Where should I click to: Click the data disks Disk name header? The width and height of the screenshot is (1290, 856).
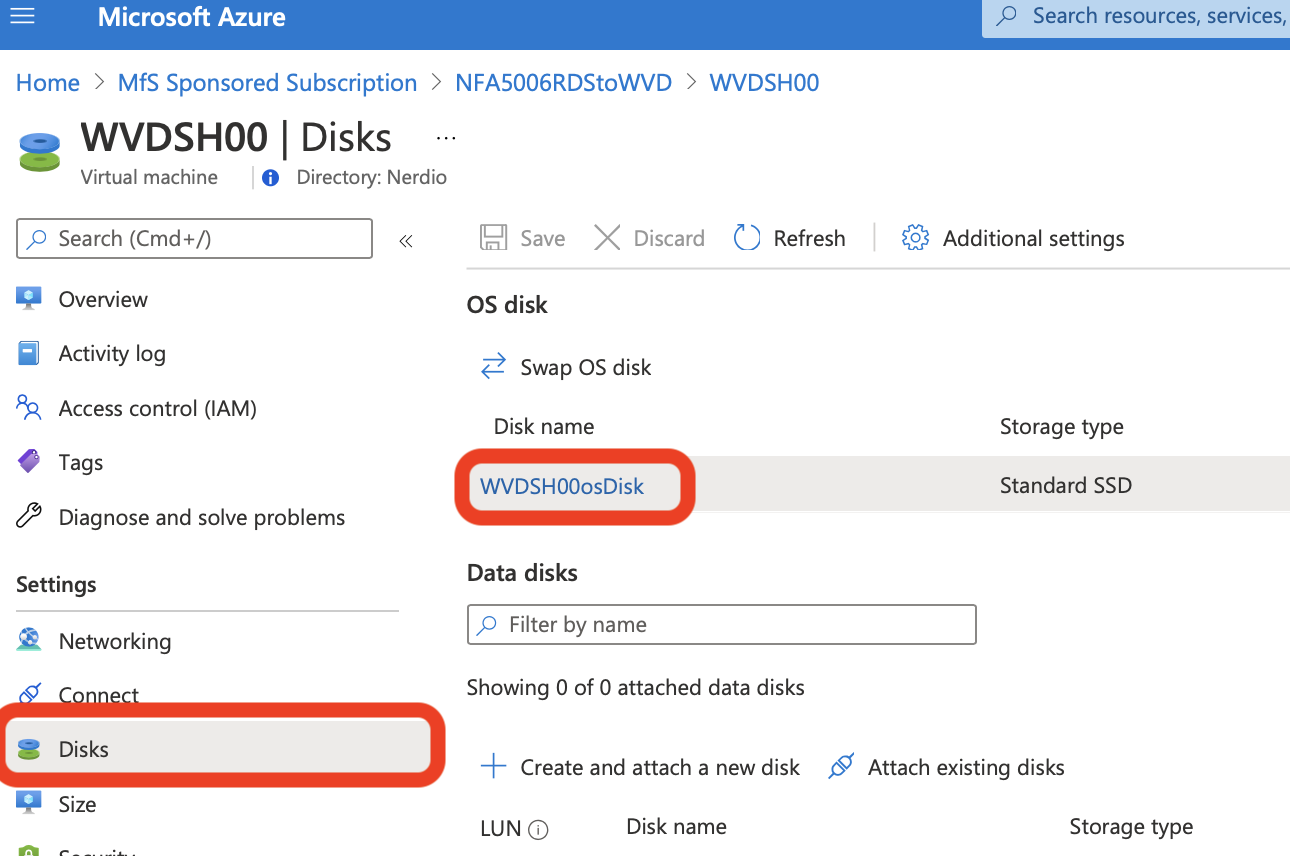tap(676, 827)
